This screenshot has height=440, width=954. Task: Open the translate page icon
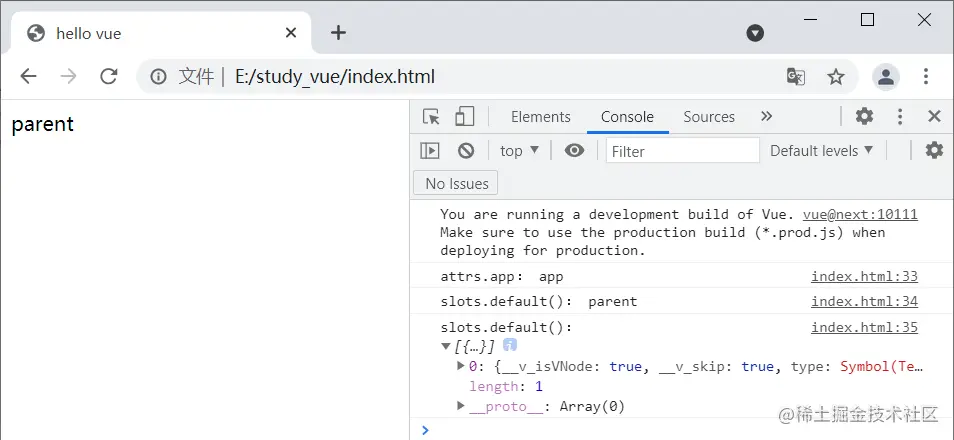796,77
